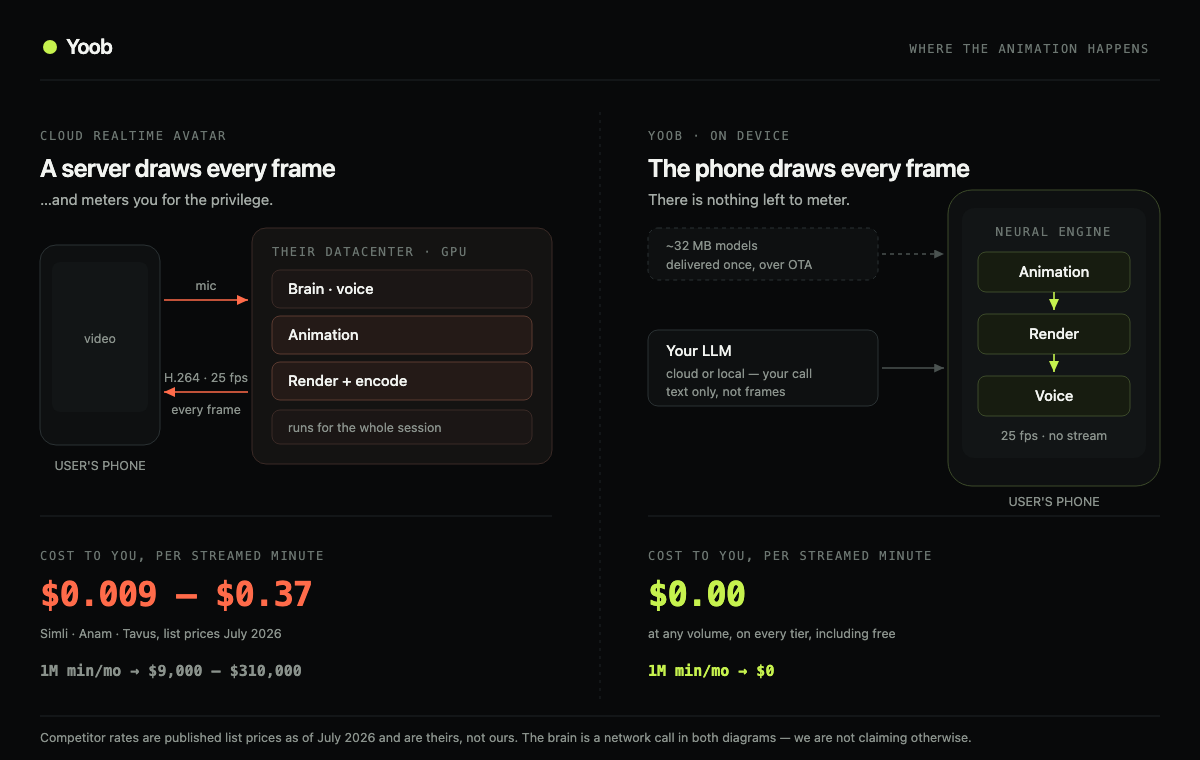Image resolution: width=1200 pixels, height=760 pixels.
Task: Click the green '$0.00' price
Action: pyautogui.click(x=697, y=594)
